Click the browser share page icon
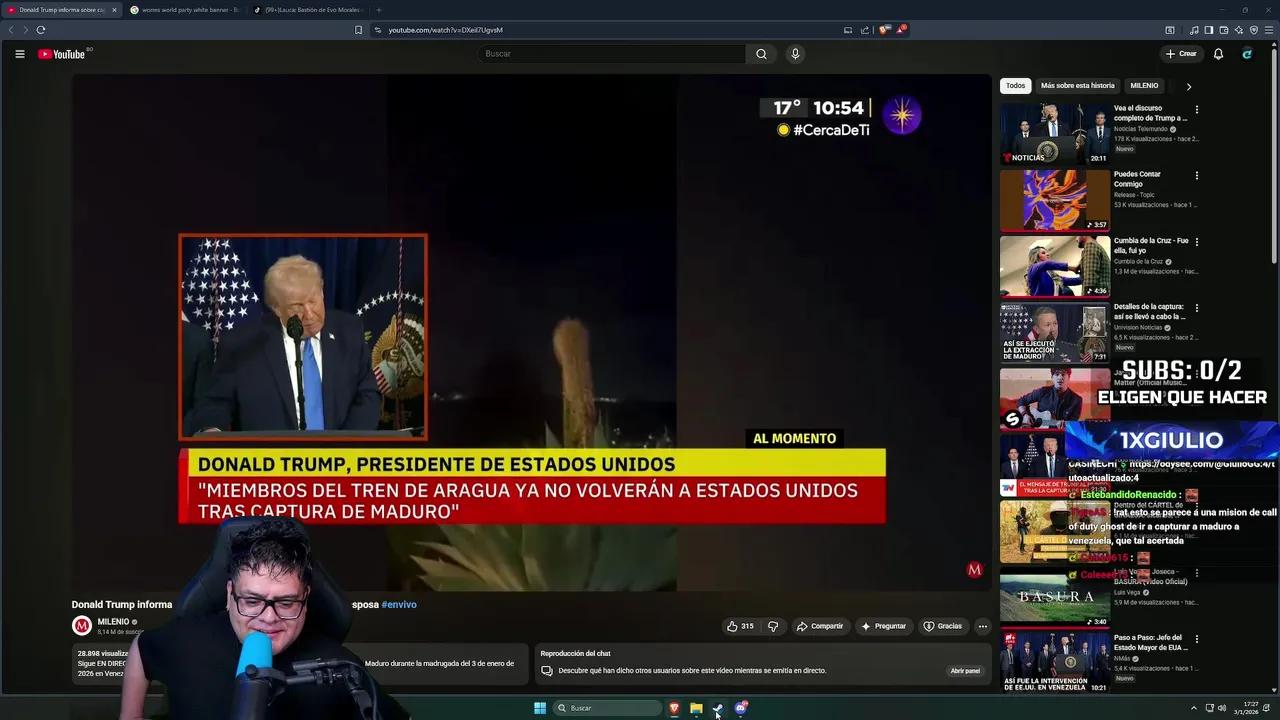This screenshot has width=1280, height=720. click(x=865, y=30)
